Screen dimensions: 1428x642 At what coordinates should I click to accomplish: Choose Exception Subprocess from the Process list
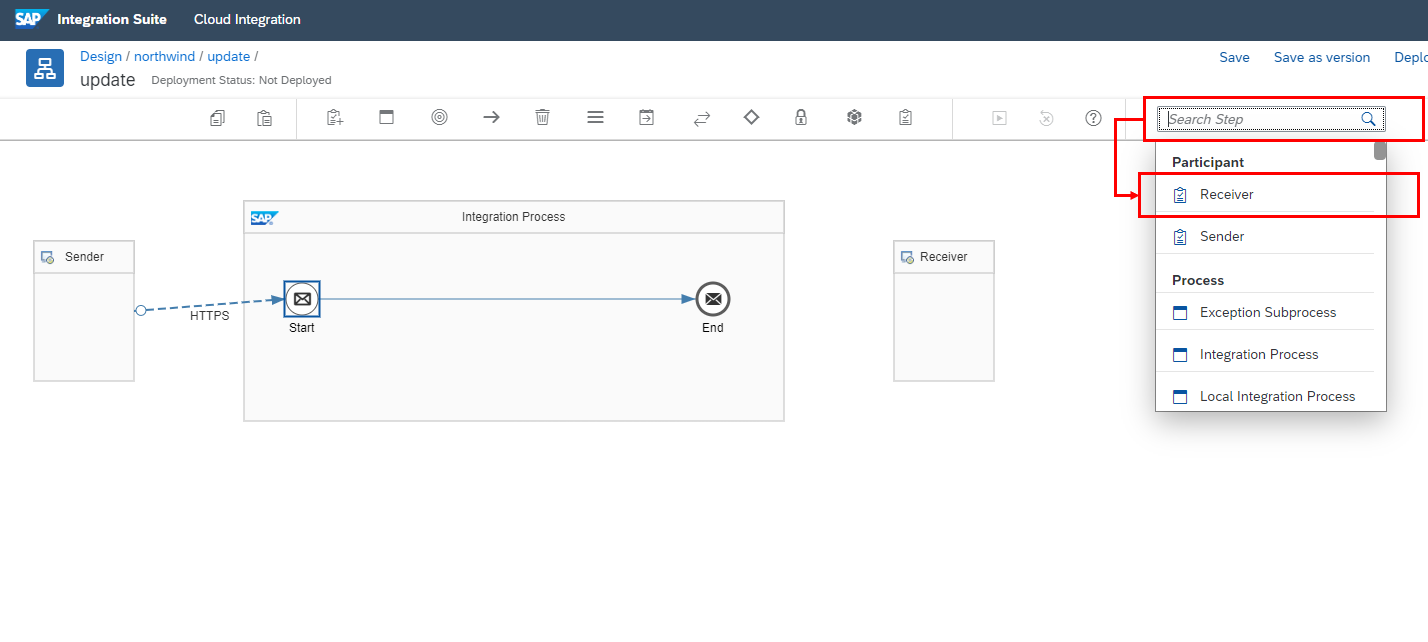tap(1268, 312)
